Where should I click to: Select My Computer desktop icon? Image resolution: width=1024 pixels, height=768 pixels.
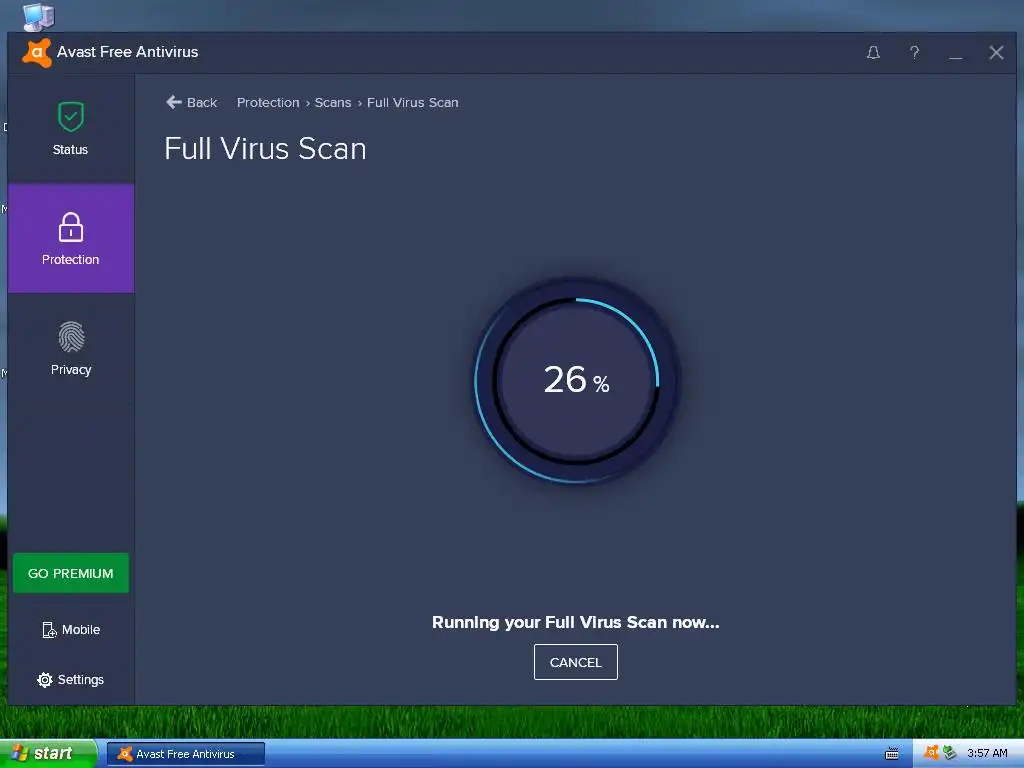click(38, 16)
